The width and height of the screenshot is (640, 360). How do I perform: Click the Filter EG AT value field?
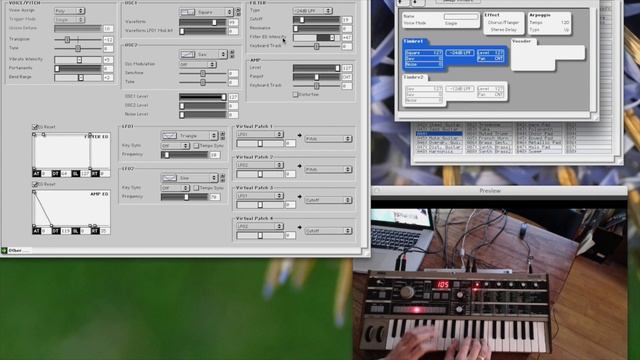coord(46,173)
